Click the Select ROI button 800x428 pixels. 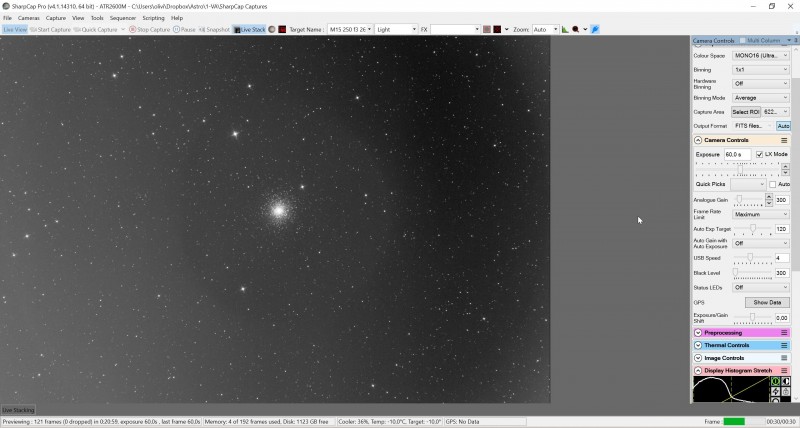pyautogui.click(x=746, y=112)
